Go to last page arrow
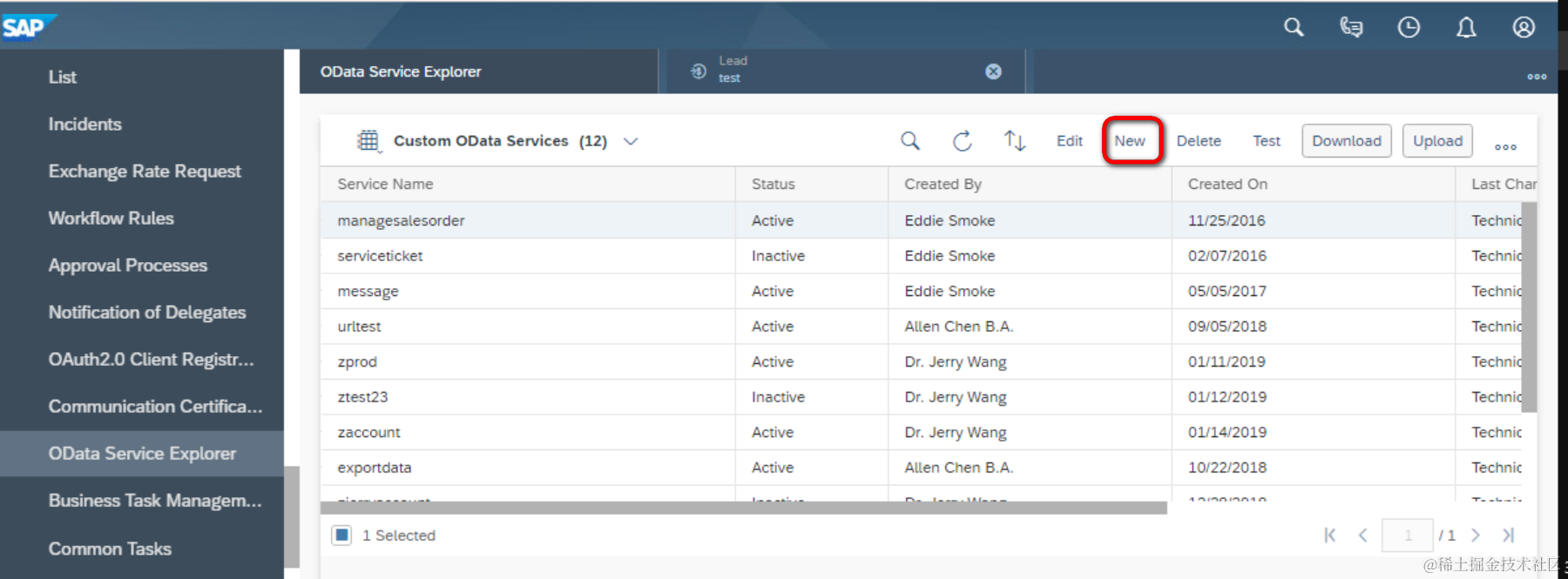This screenshot has height=579, width=1568. tap(1509, 535)
